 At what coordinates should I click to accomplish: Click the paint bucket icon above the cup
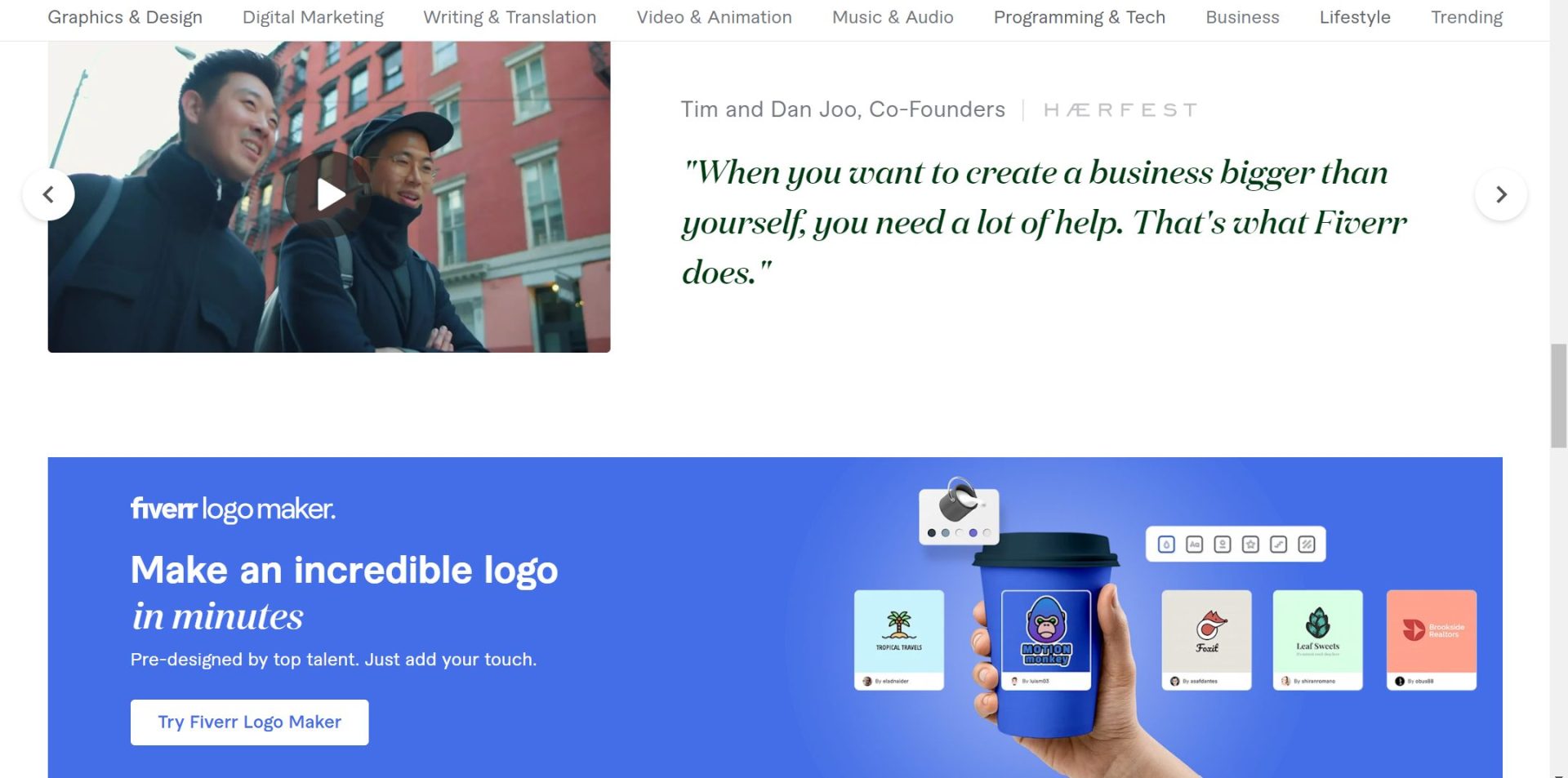[958, 501]
